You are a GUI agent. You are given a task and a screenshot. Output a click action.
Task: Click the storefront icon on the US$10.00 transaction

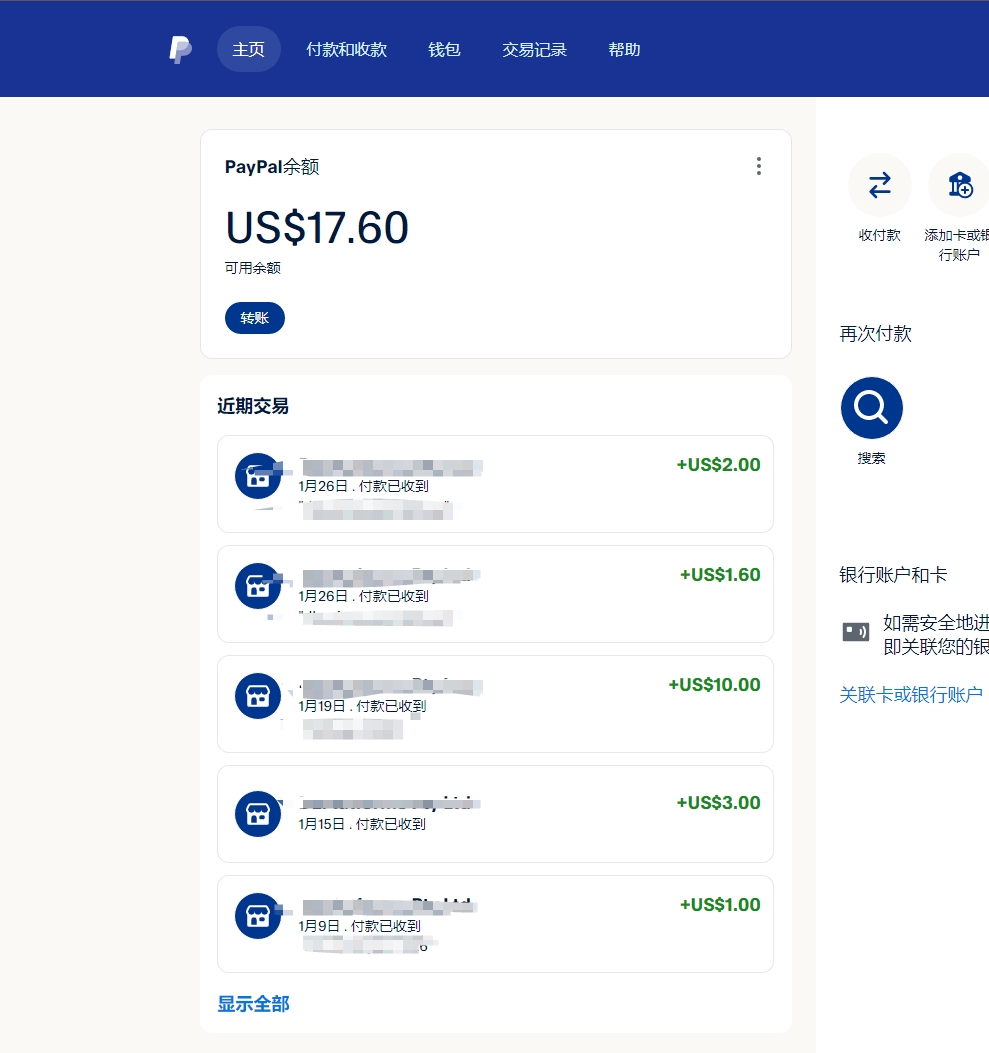coord(257,695)
